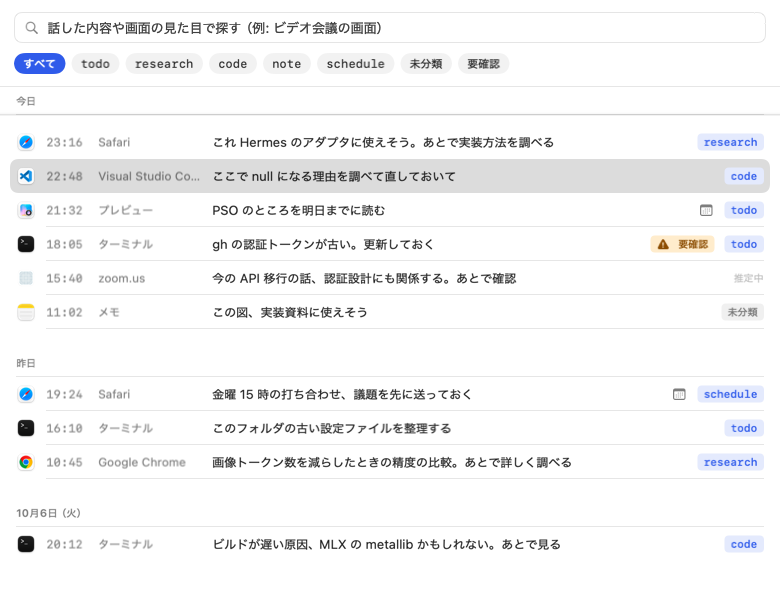This screenshot has width=780, height=600.
Task: Click the warning 要確認 badge on gh row
Action: [x=682, y=244]
